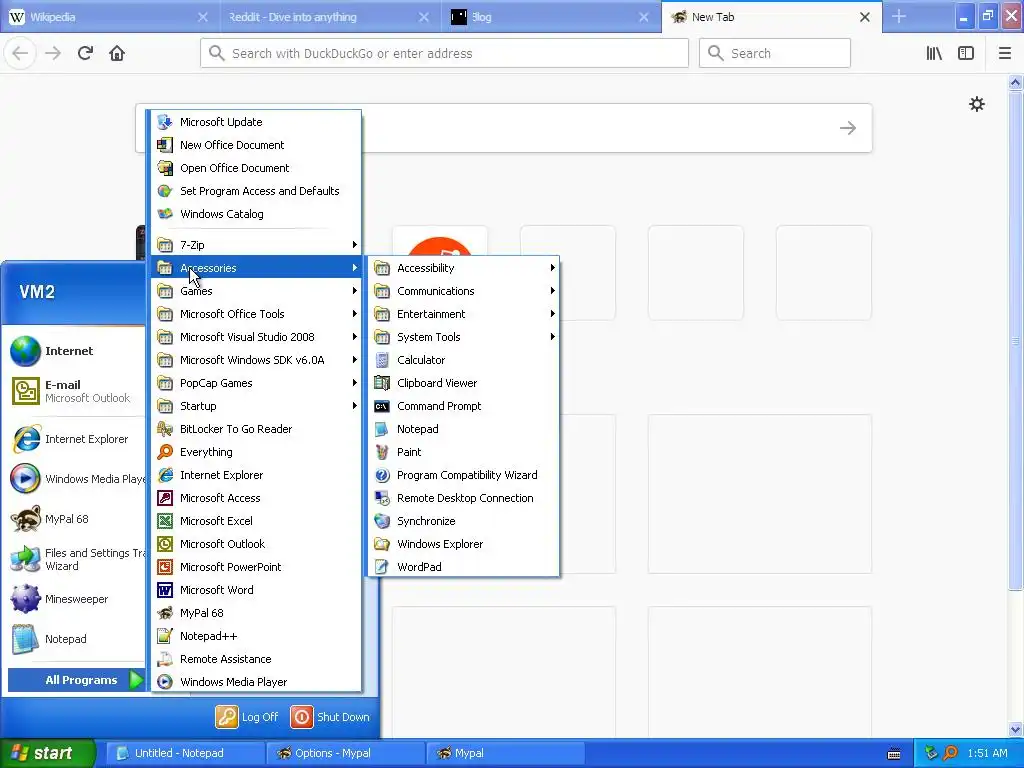Reload the current browser page
The image size is (1024, 768).
[x=85, y=54]
